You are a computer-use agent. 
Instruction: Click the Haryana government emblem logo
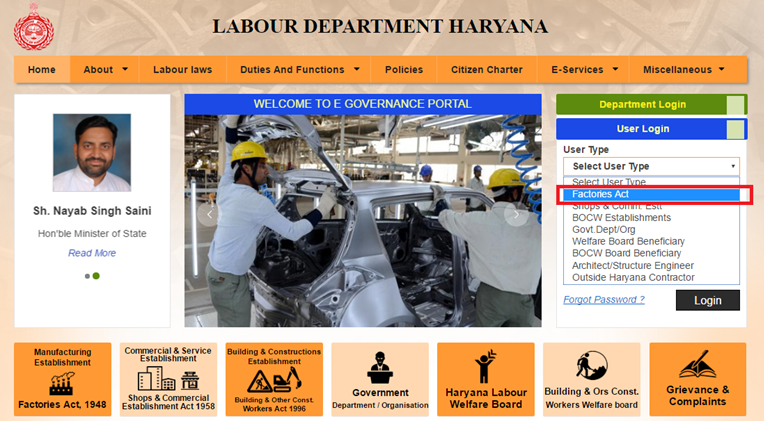(x=34, y=26)
